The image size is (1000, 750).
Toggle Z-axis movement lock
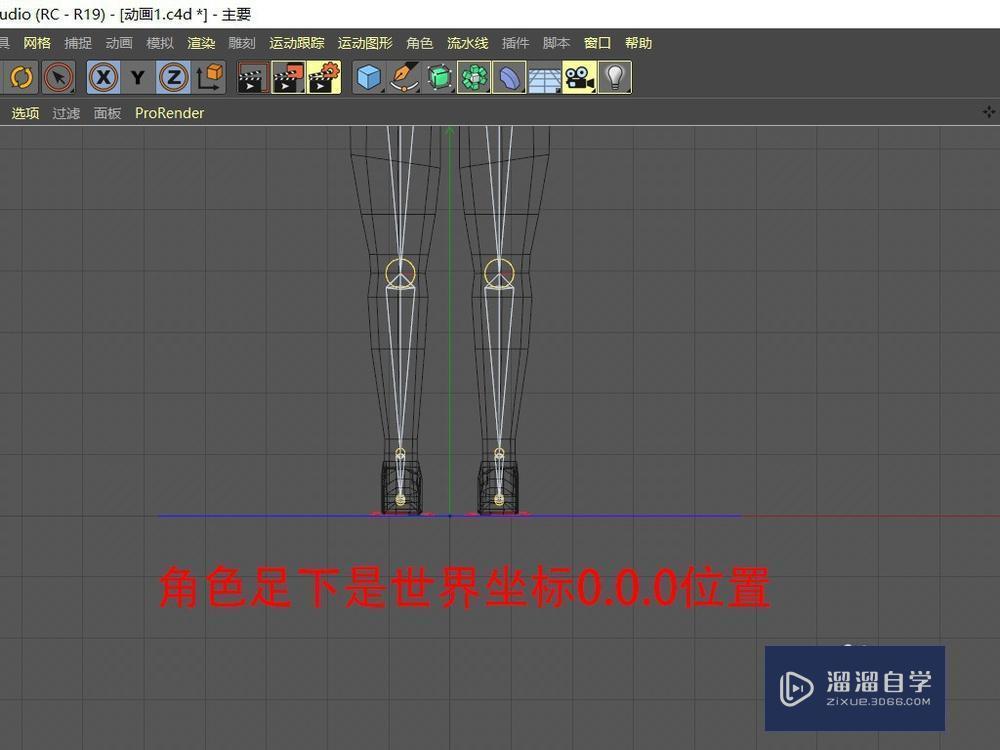click(x=170, y=77)
